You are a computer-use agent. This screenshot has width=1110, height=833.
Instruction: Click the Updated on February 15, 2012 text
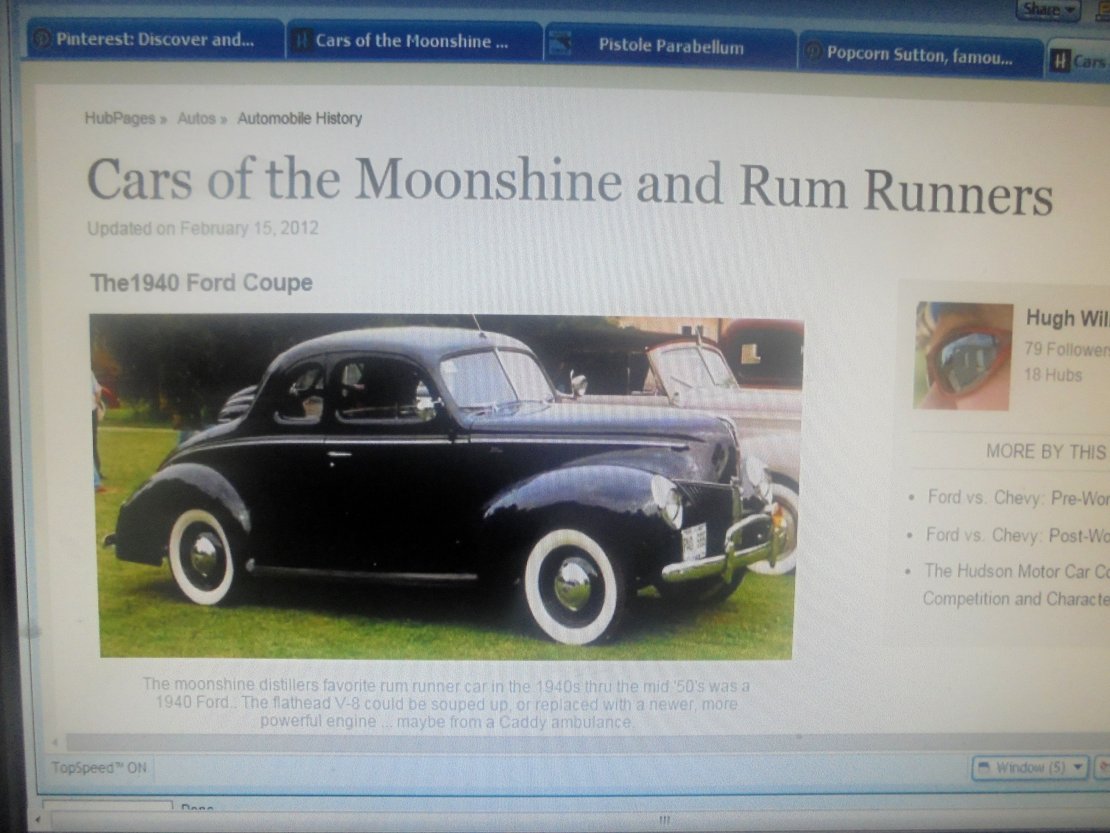pos(202,228)
